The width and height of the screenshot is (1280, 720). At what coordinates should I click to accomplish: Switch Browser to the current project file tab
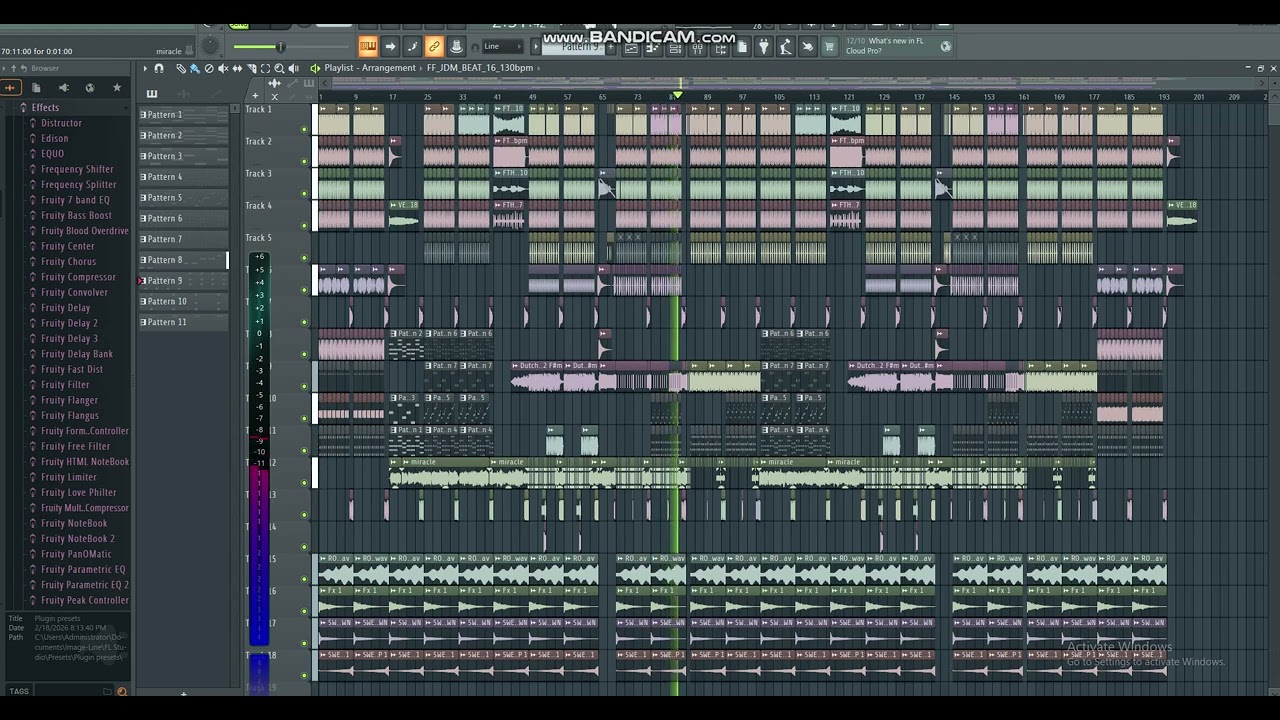[37, 87]
